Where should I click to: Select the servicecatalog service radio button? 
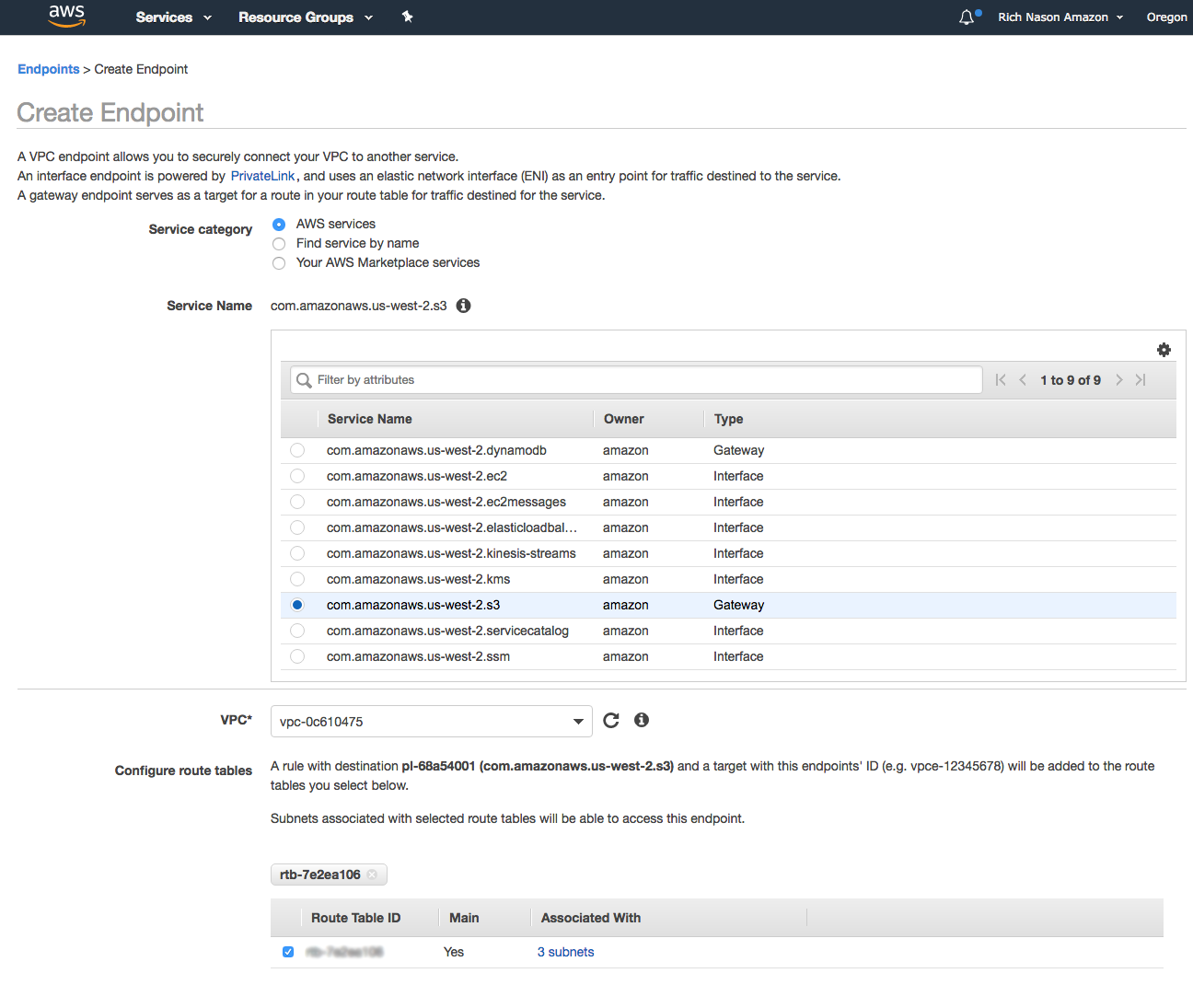click(x=297, y=631)
